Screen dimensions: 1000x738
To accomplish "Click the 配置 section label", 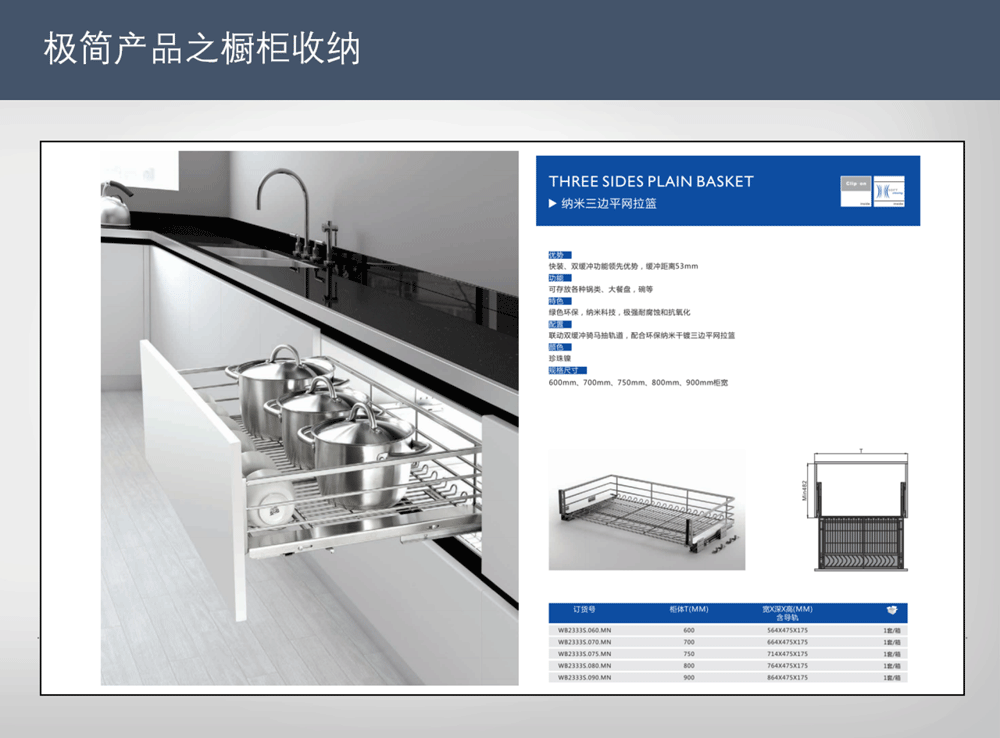I will [559, 324].
